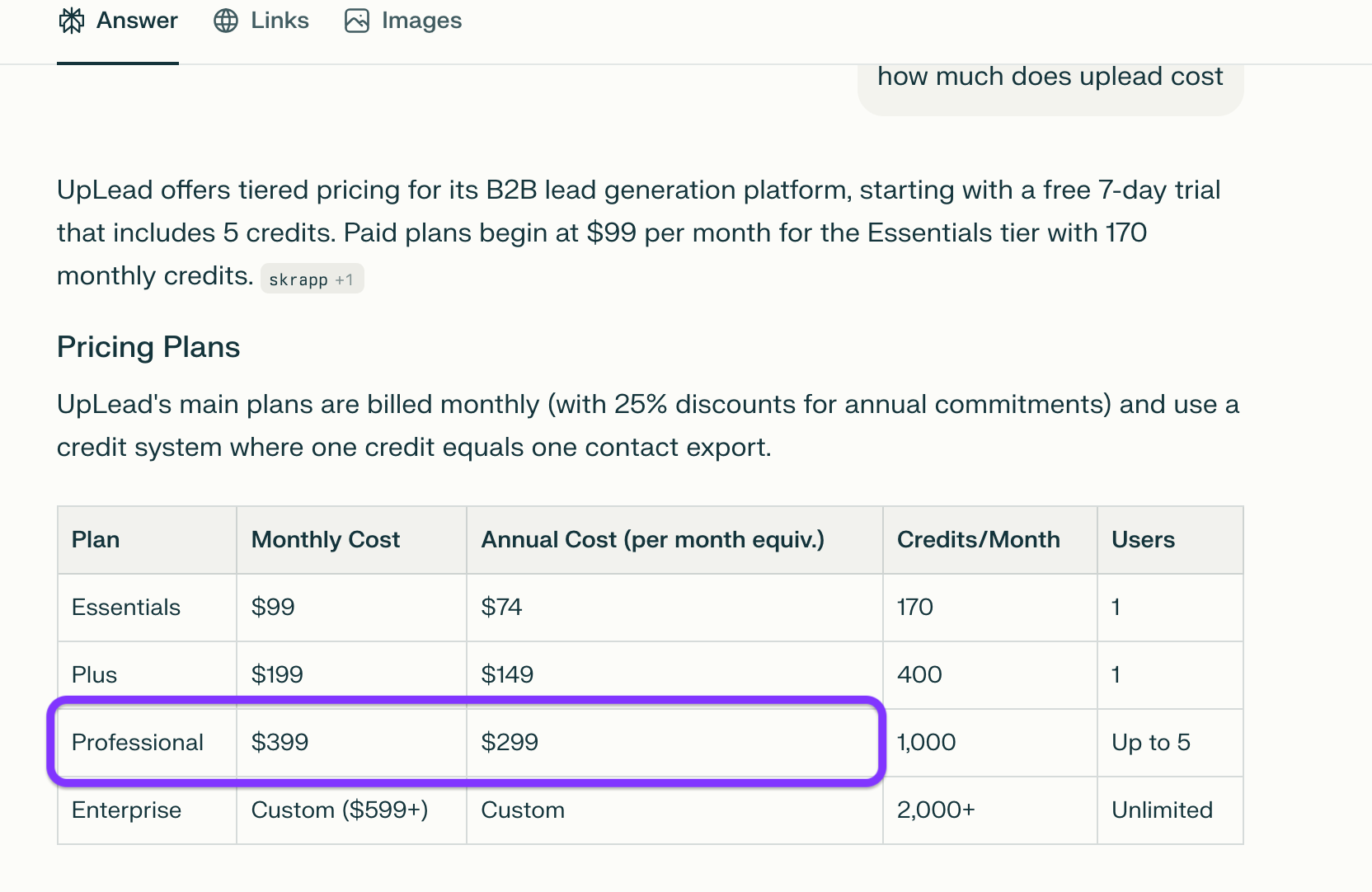Click the globe icon beside Links
1372x892 pixels.
pos(226,21)
